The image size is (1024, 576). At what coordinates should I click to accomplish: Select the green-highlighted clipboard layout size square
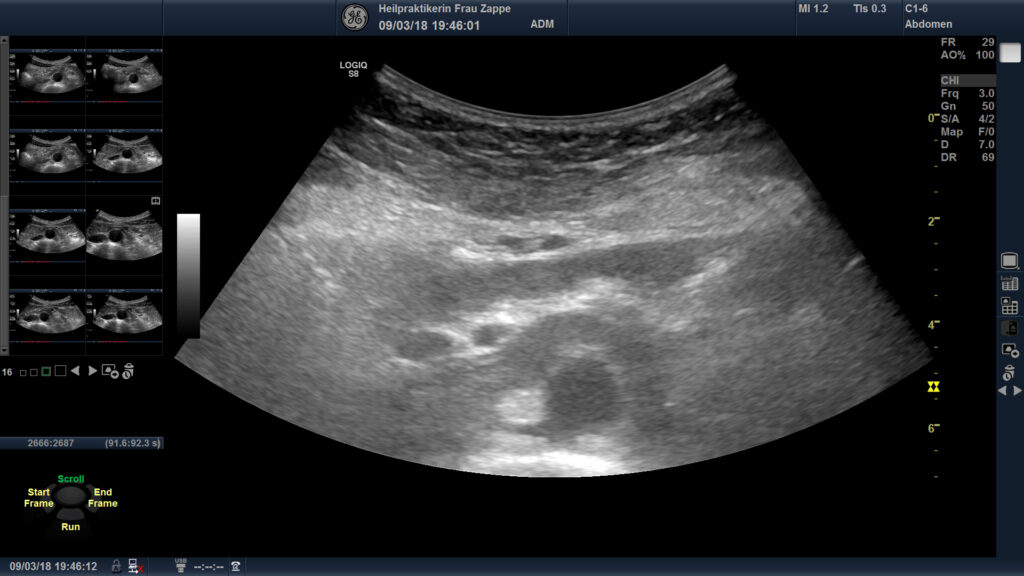[x=46, y=371]
